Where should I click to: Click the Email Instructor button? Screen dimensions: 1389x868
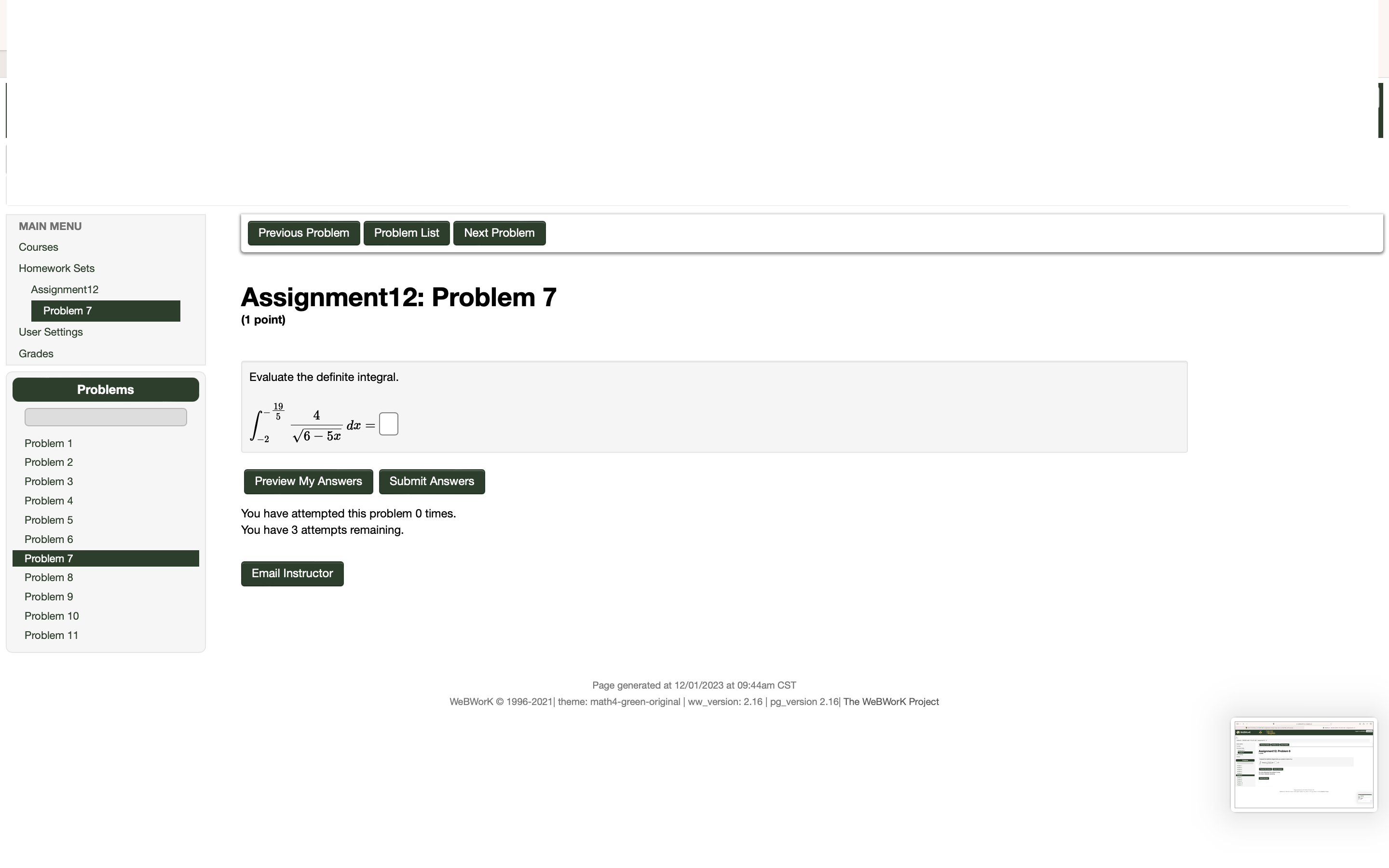click(292, 573)
